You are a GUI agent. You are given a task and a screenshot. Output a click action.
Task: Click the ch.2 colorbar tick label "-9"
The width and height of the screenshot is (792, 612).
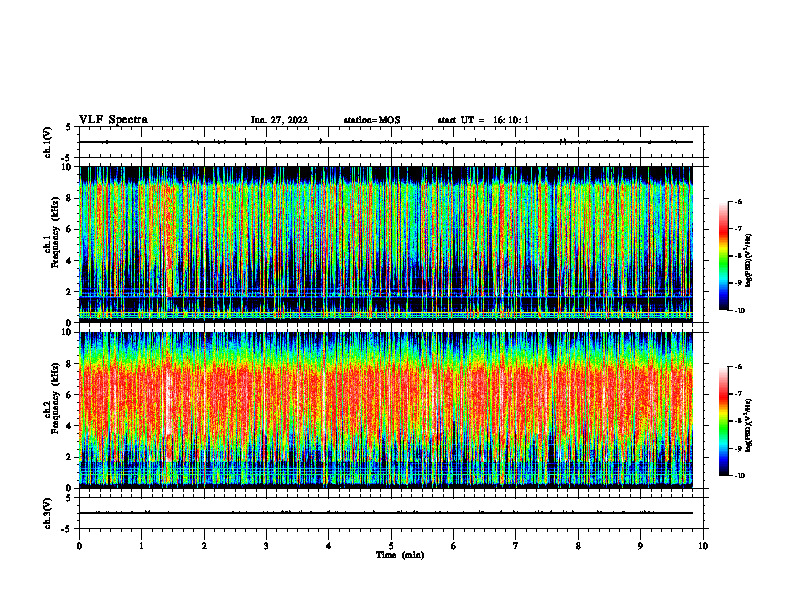pos(738,448)
